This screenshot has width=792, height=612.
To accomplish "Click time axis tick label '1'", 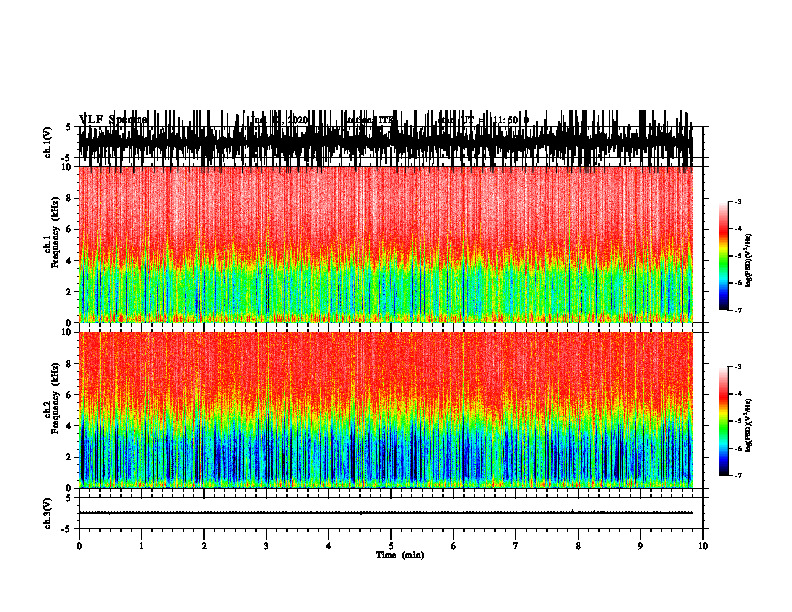I will [141, 546].
